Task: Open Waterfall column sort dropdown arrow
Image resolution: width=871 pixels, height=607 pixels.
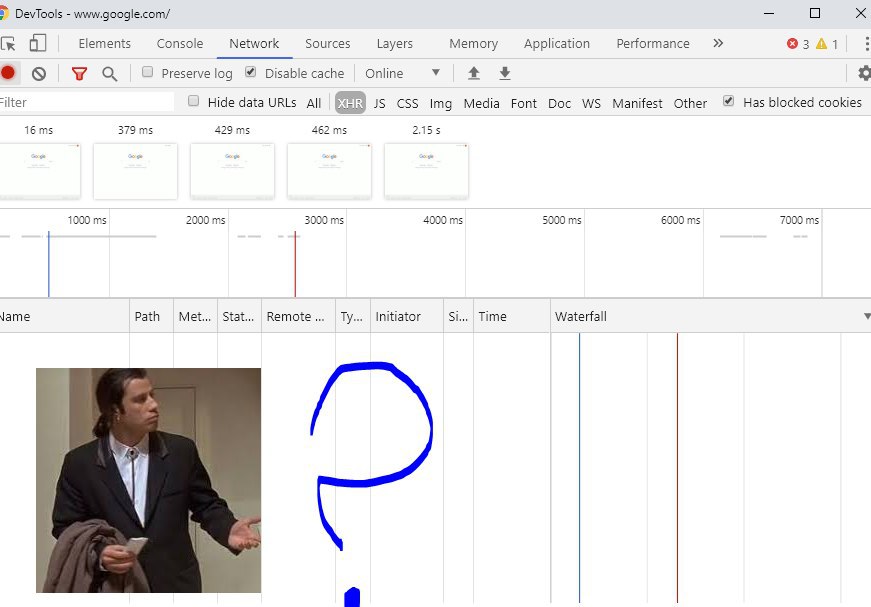Action: point(867,316)
